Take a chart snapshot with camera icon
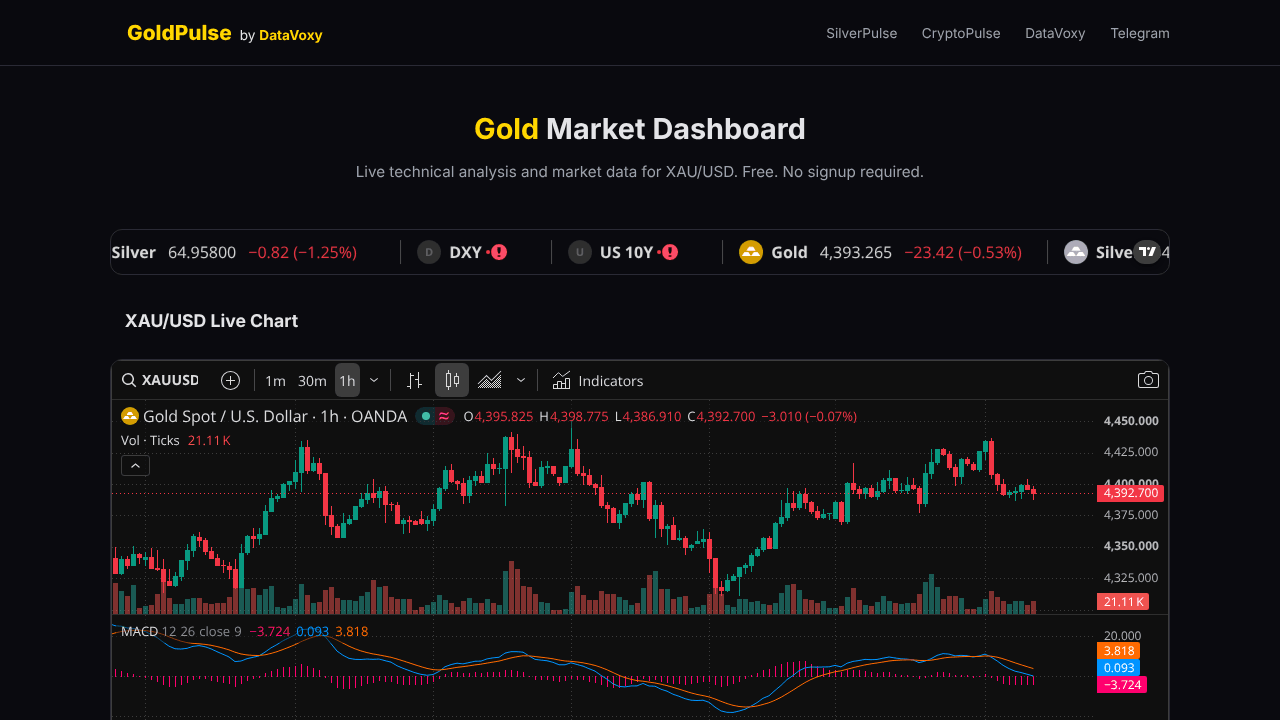1280x720 pixels. pyautogui.click(x=1148, y=380)
